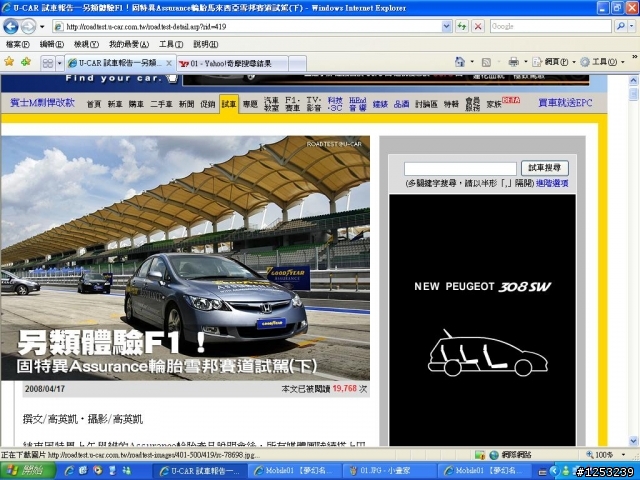The height and width of the screenshot is (480, 640).
Task: Open the zoom level 100% dropdown
Action: tap(623, 455)
